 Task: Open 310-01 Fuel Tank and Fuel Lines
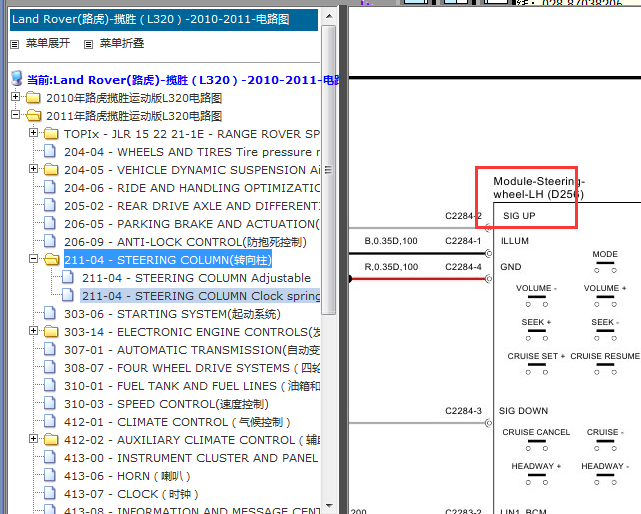coord(192,386)
